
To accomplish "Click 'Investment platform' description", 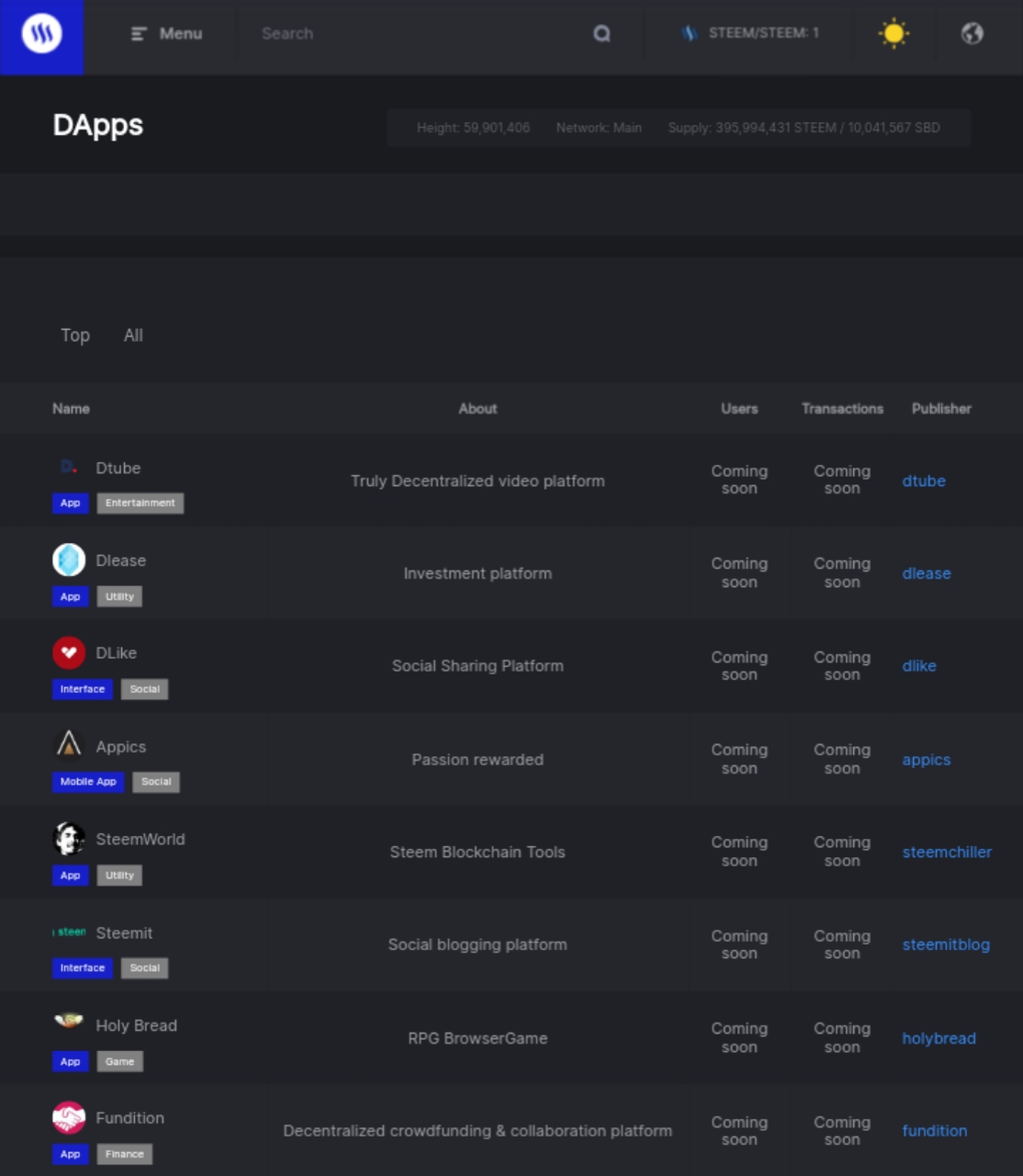I will point(478,573).
